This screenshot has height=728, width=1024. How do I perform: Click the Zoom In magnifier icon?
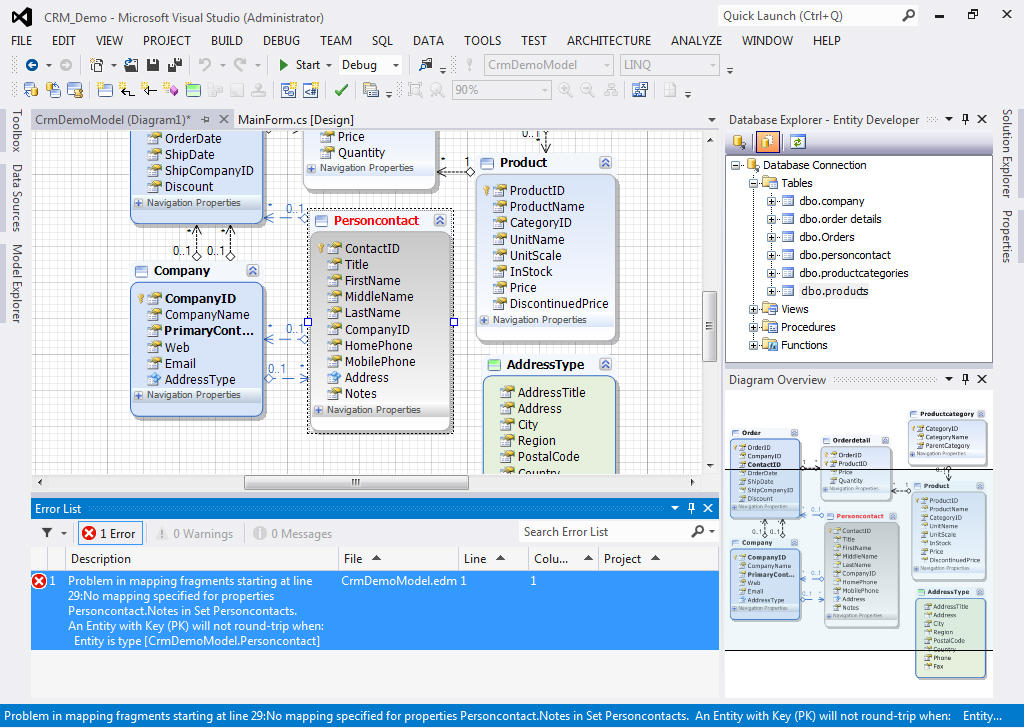(x=566, y=90)
